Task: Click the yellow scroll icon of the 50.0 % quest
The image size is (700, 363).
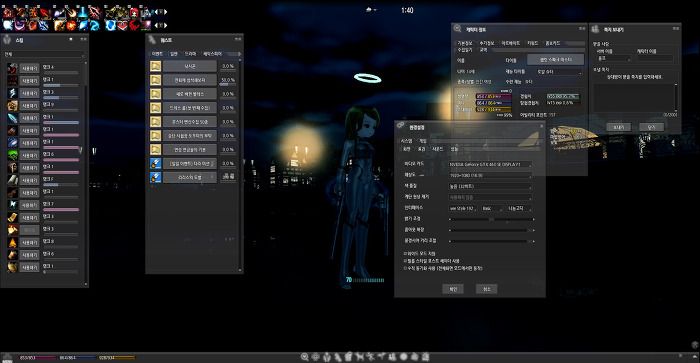Action: coord(155,80)
